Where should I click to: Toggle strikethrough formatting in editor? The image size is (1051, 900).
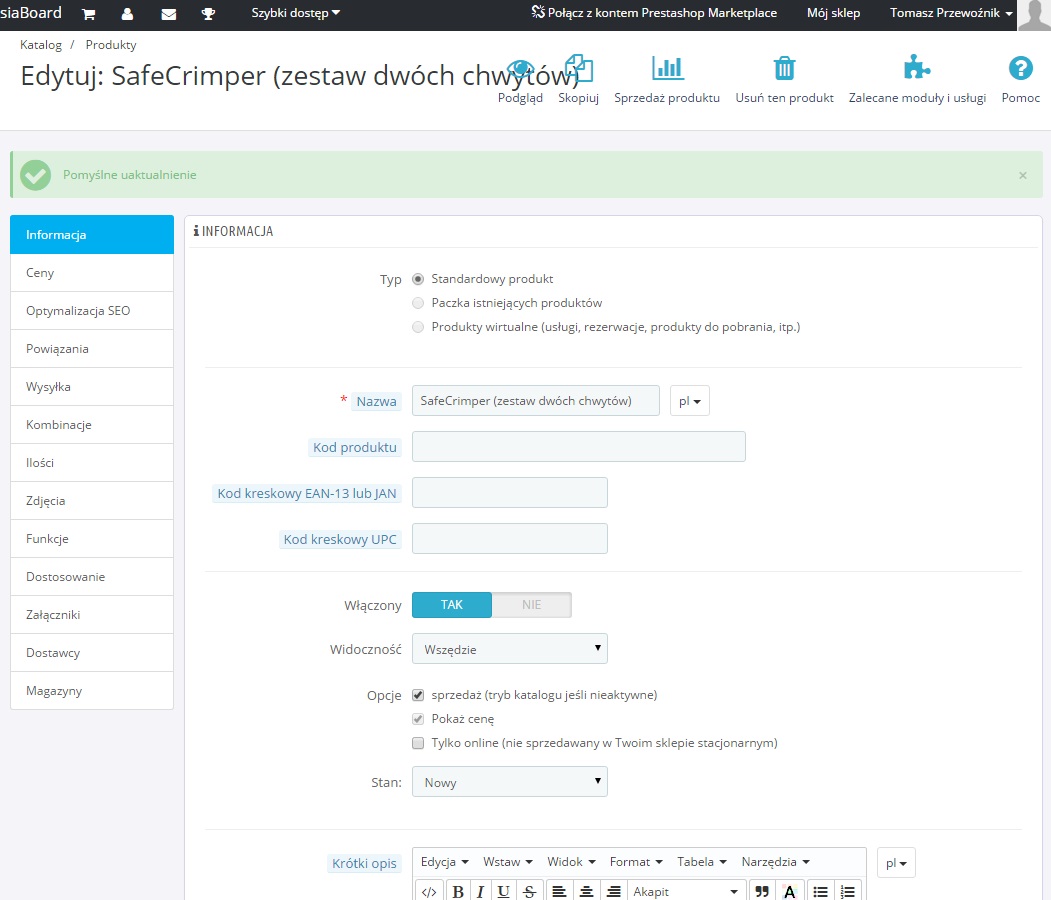click(530, 891)
